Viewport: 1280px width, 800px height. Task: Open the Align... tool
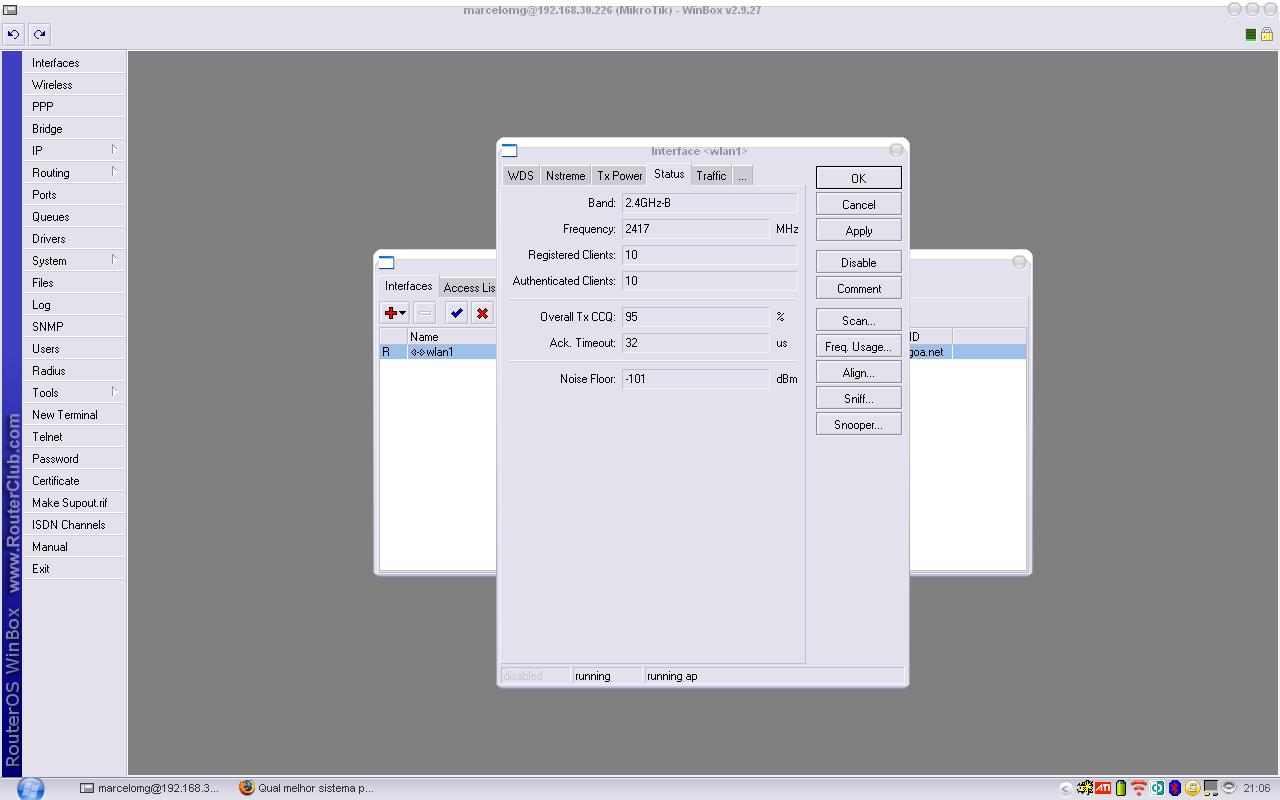[858, 372]
